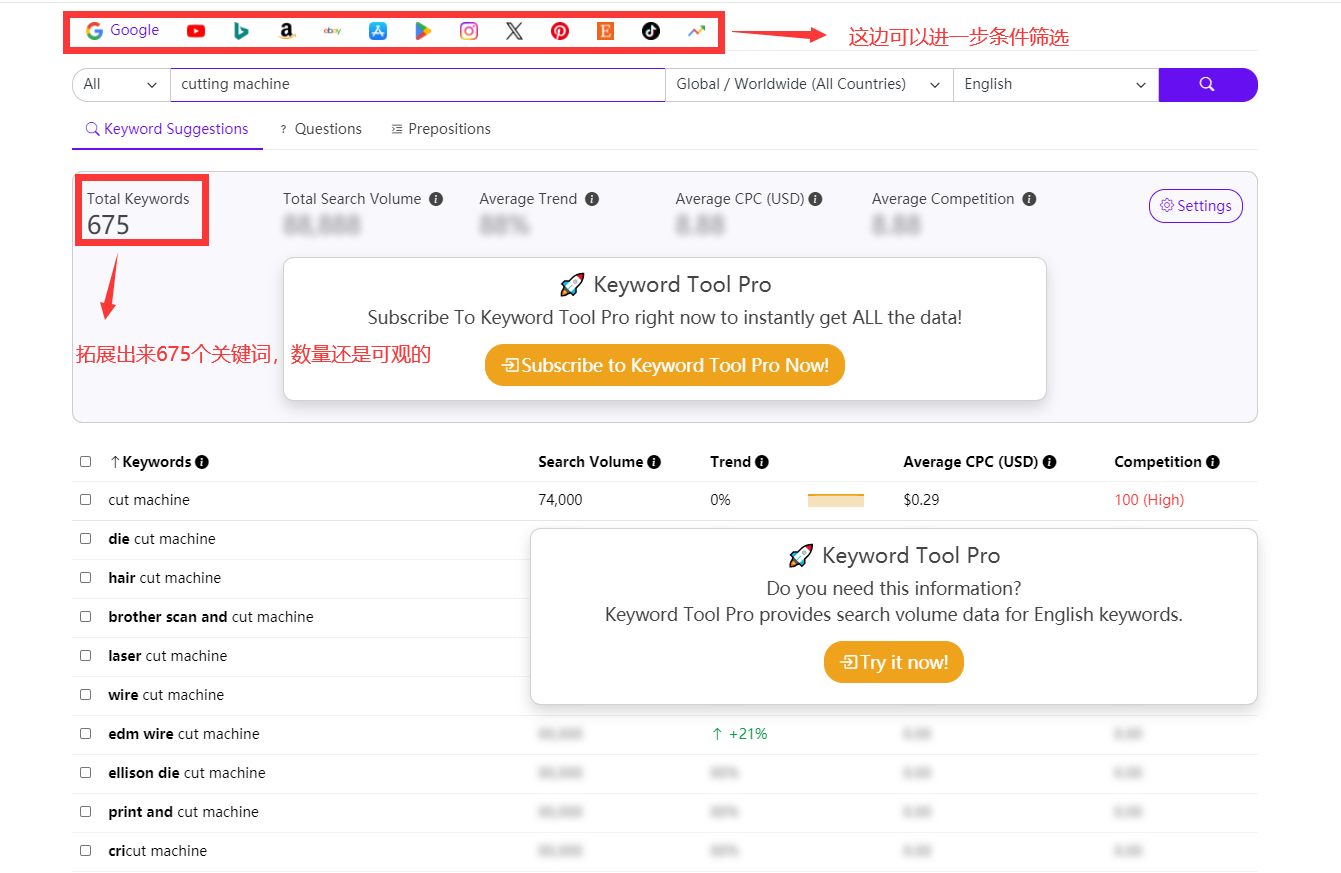
Task: Choose the Amazon platform icon
Action: [287, 31]
